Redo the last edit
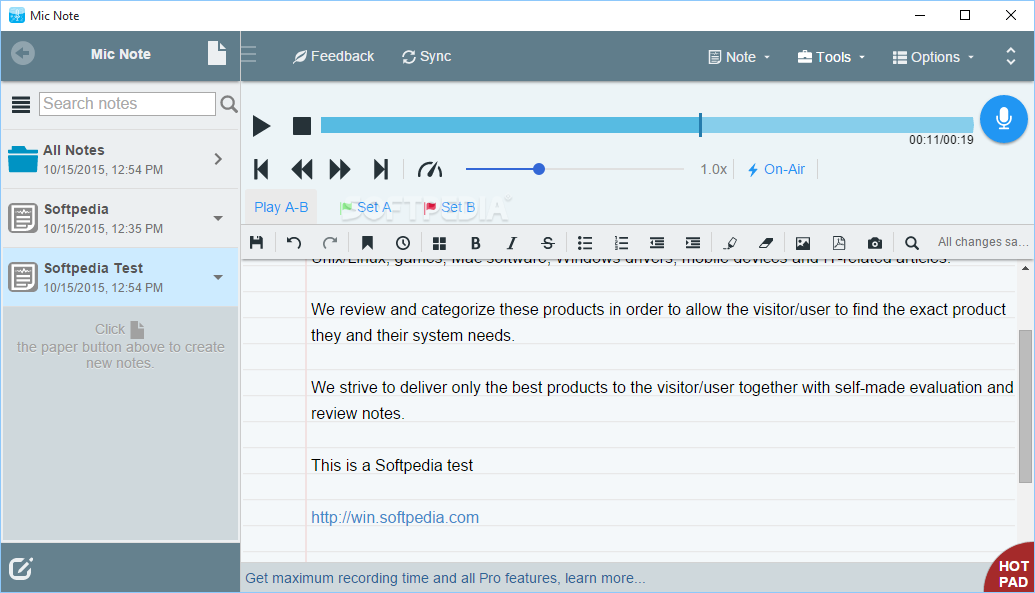 (330, 243)
